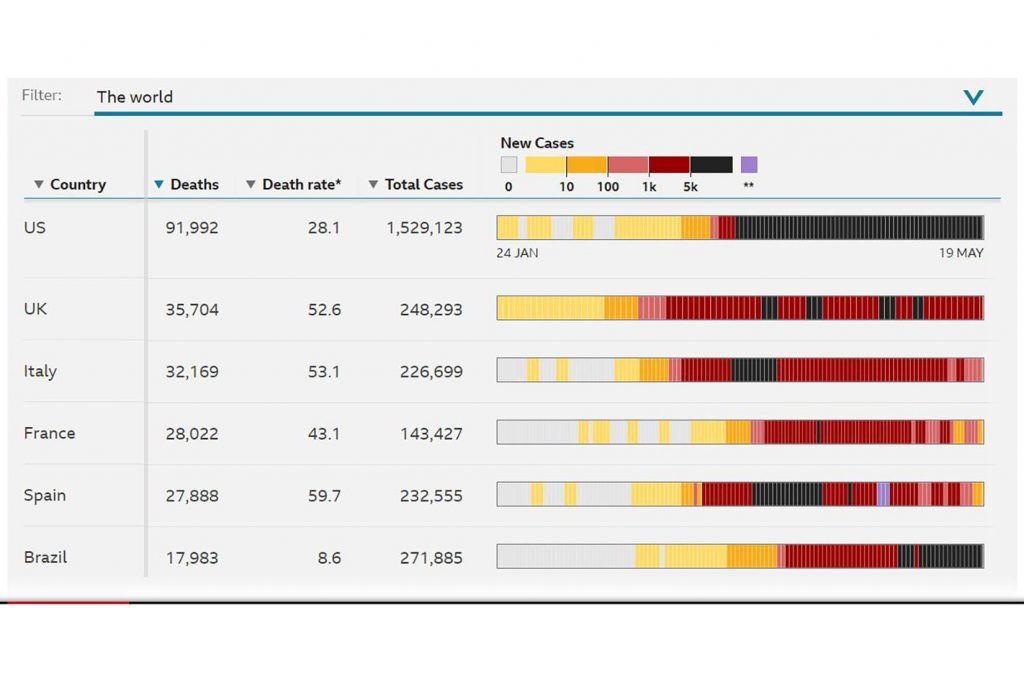Open the filter dropdown chevron
The image size is (1024, 682).
point(973,97)
